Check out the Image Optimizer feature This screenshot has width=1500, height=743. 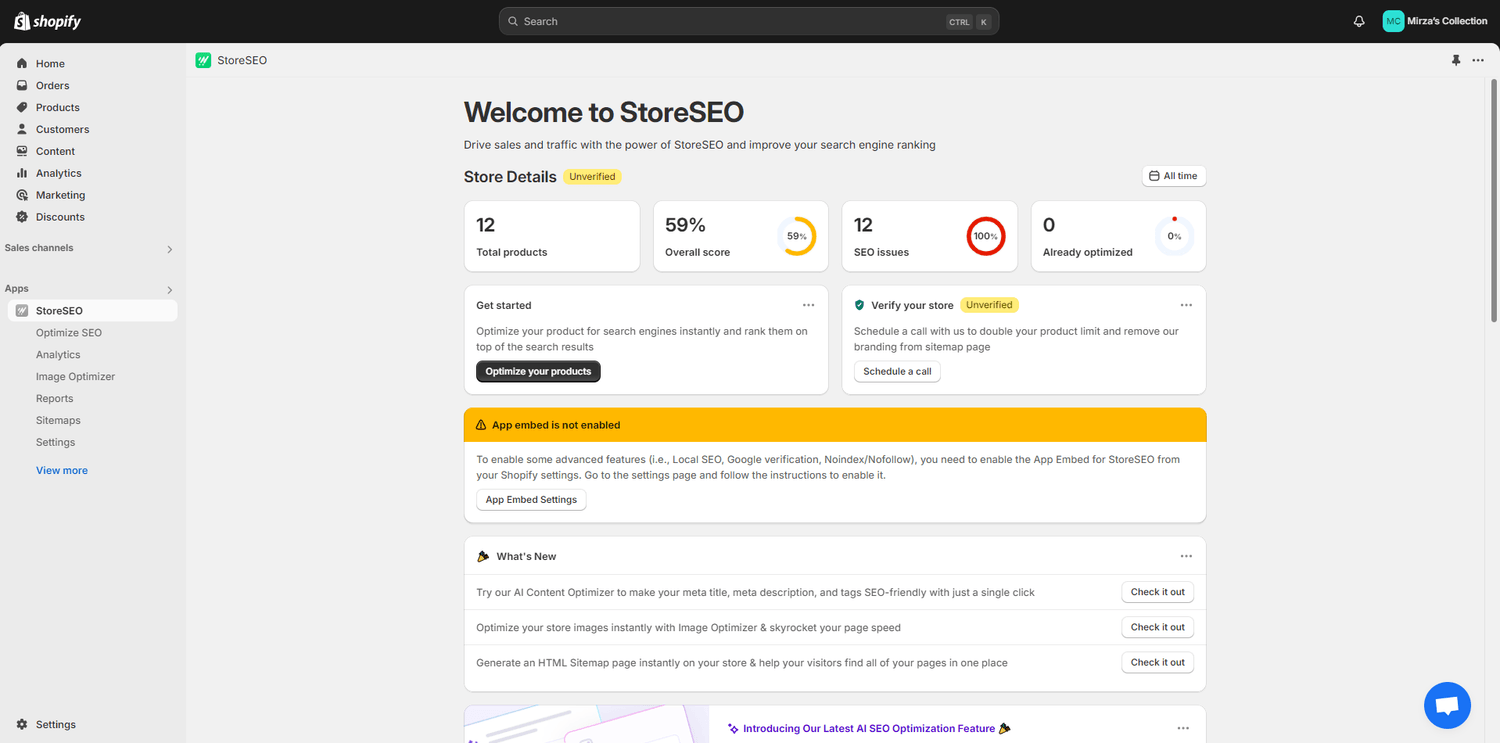1157,627
